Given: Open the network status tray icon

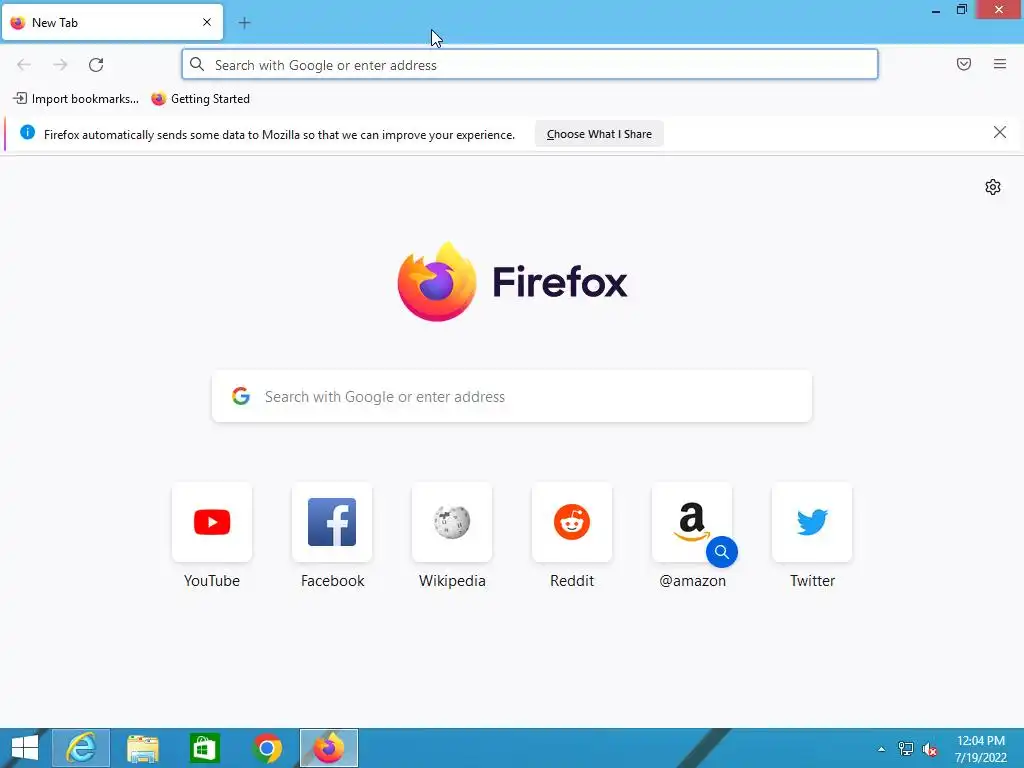Looking at the screenshot, I should [906, 748].
